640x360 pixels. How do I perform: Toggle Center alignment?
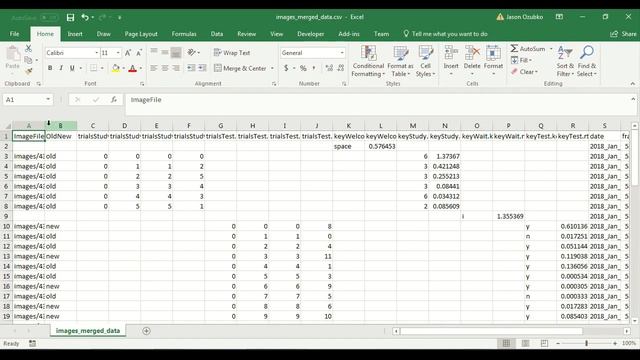[x=164, y=68]
